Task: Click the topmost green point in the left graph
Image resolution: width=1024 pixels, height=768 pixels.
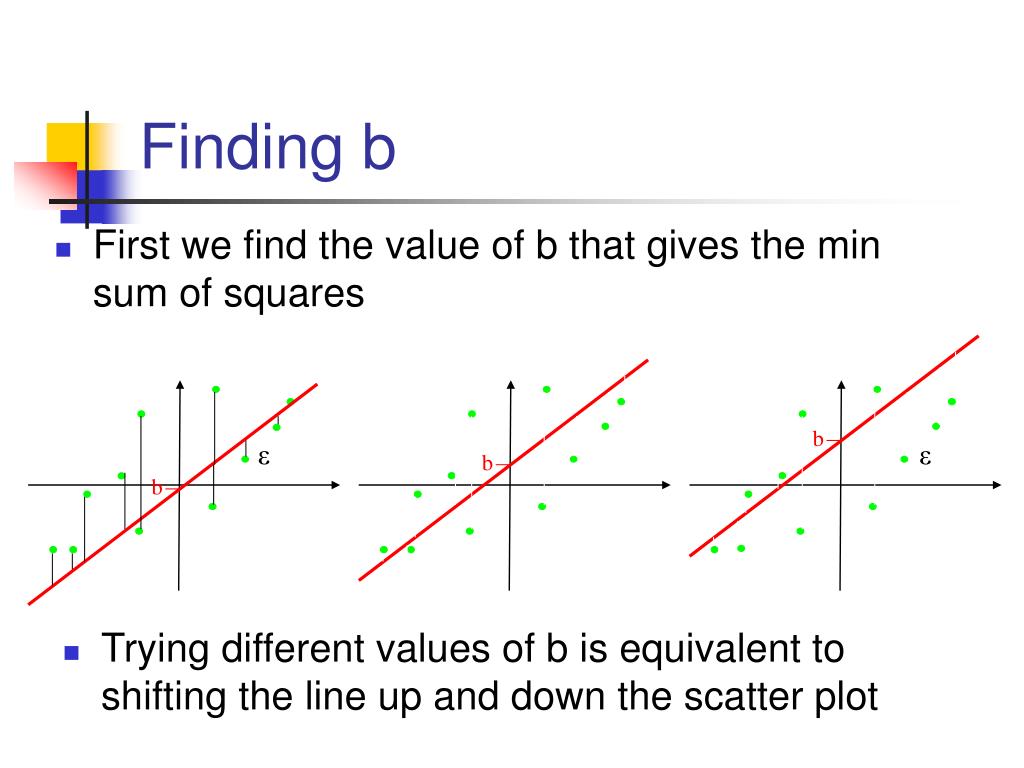Action: coord(216,389)
